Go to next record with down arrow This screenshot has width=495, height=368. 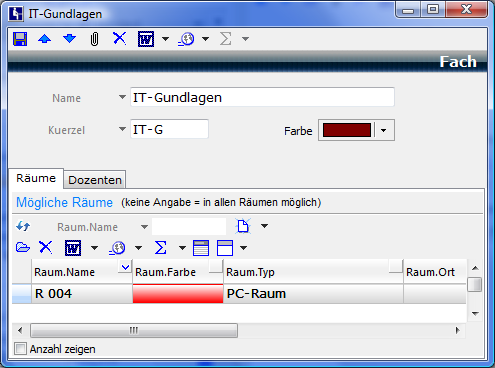(x=69, y=39)
